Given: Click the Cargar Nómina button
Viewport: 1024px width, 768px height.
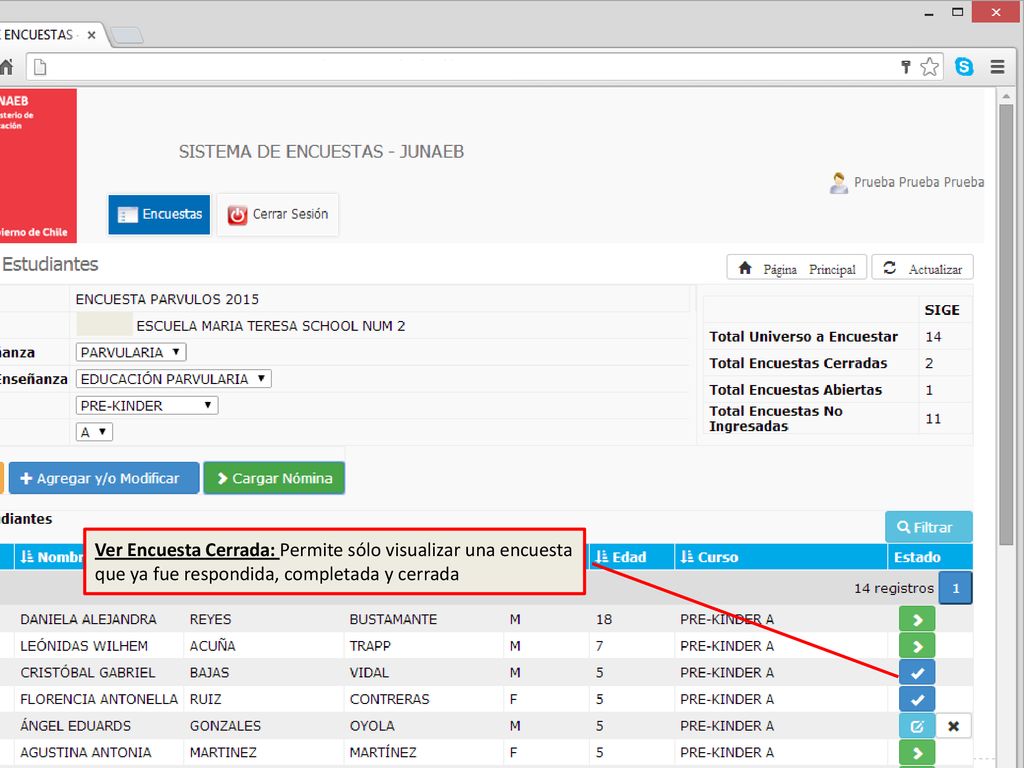Looking at the screenshot, I should (x=274, y=479).
